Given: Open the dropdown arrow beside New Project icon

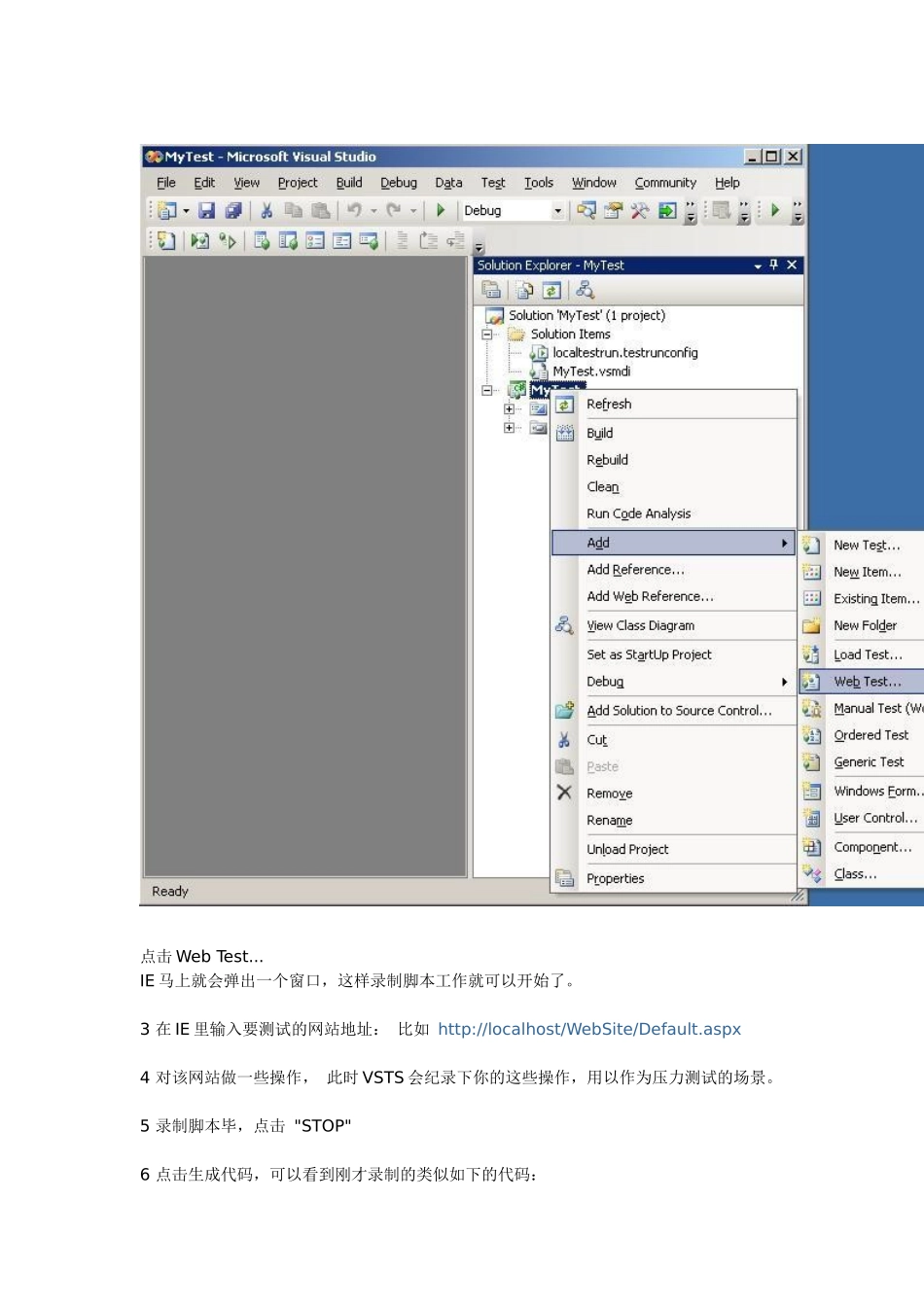Looking at the screenshot, I should (186, 210).
